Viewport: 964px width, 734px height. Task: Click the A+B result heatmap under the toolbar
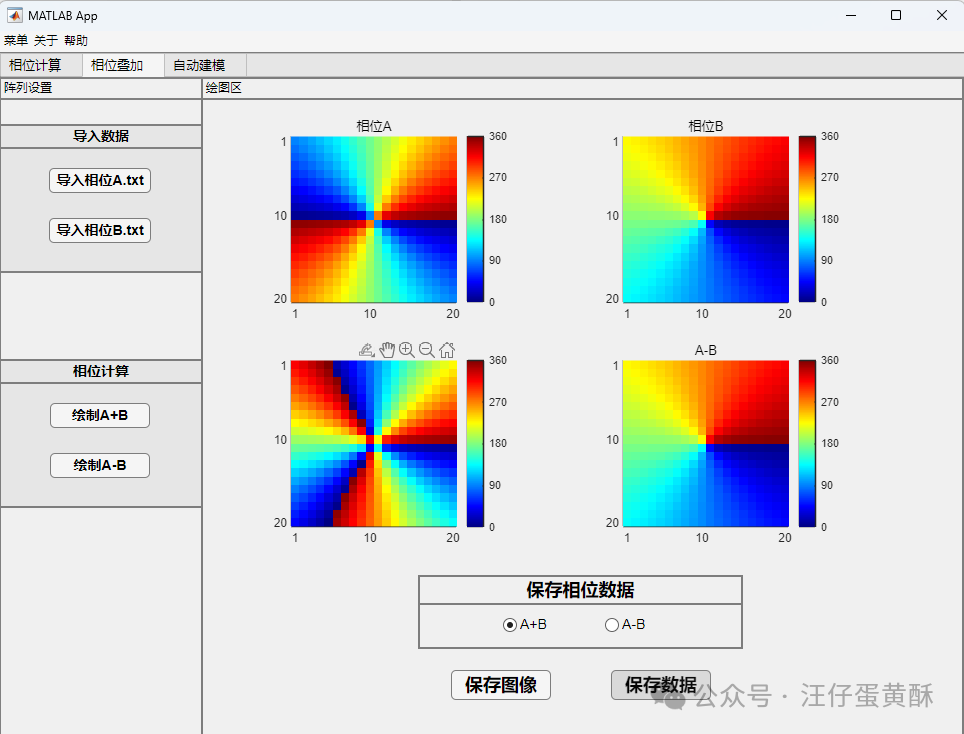(374, 443)
